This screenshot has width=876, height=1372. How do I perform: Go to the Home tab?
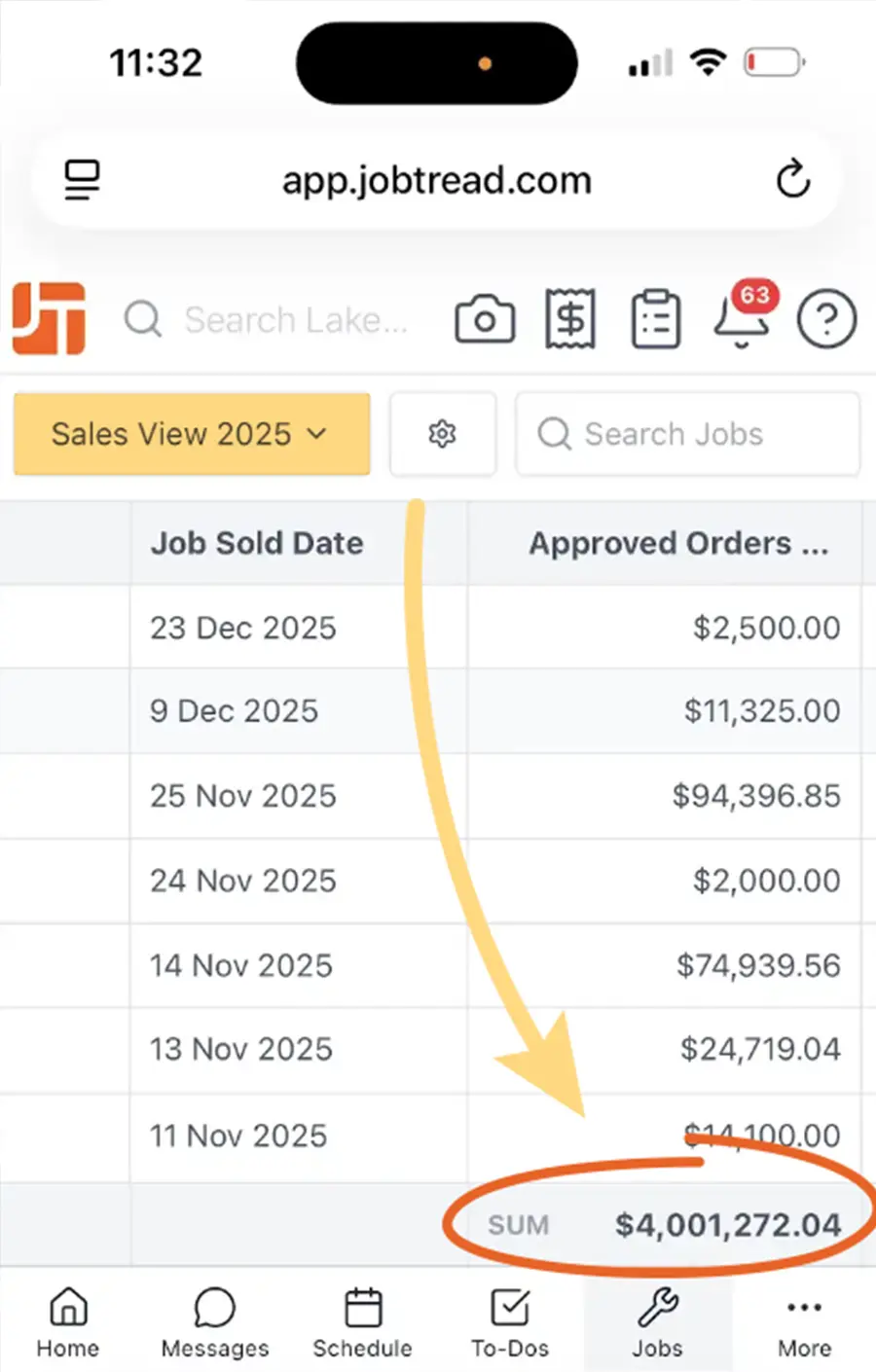pyautogui.click(x=68, y=1321)
